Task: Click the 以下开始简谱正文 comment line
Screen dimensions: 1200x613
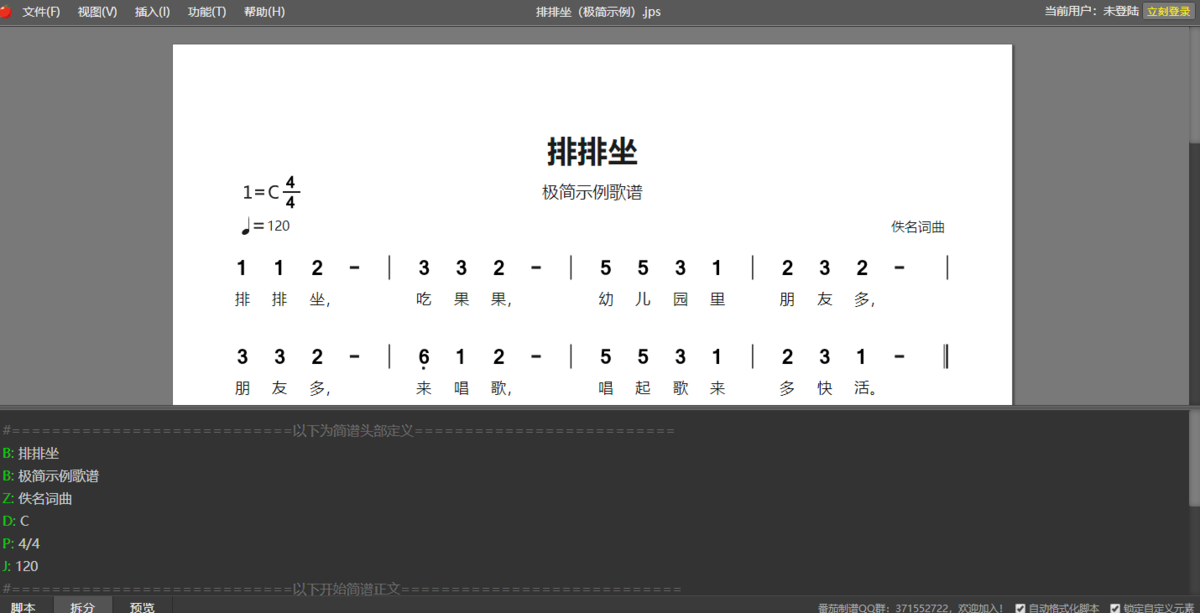Action: (342, 589)
